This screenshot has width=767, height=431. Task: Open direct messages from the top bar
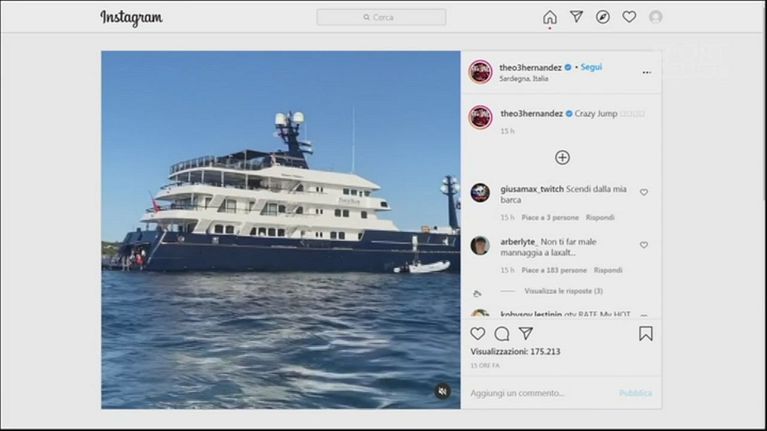point(577,17)
